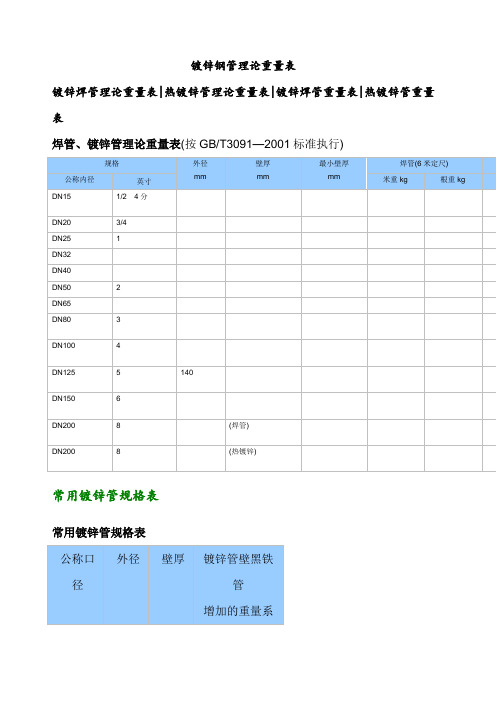
Task: Click the 米重 kg sub-header
Action: tap(396, 181)
